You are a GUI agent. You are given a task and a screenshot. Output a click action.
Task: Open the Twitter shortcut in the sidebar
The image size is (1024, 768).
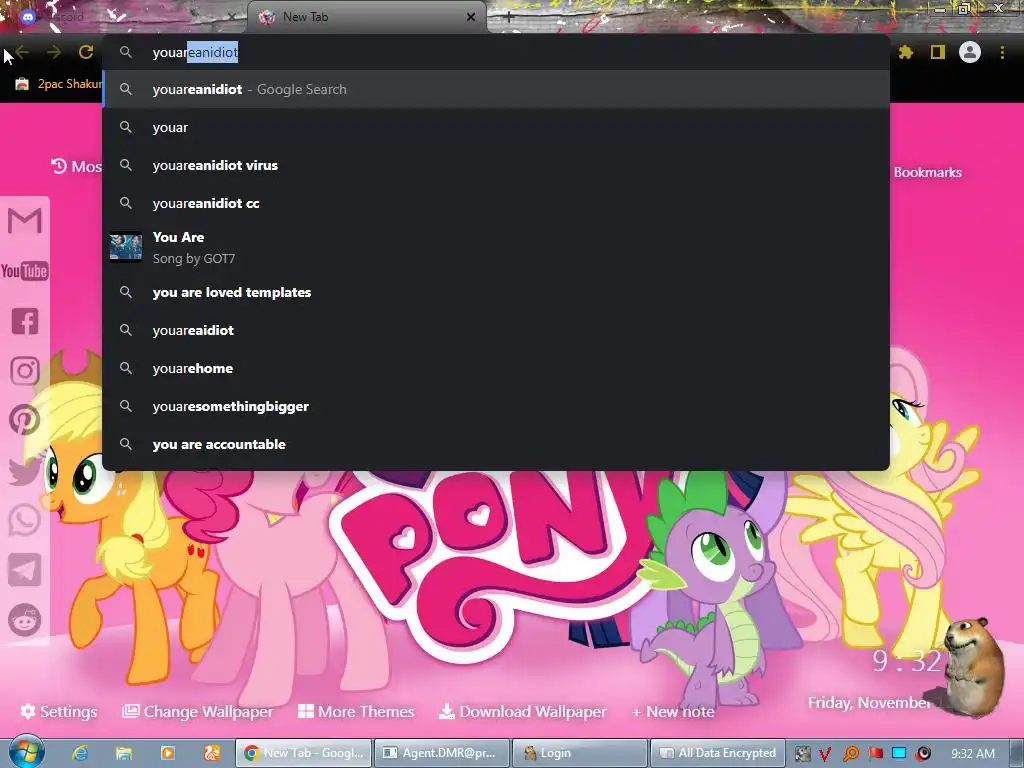click(25, 471)
